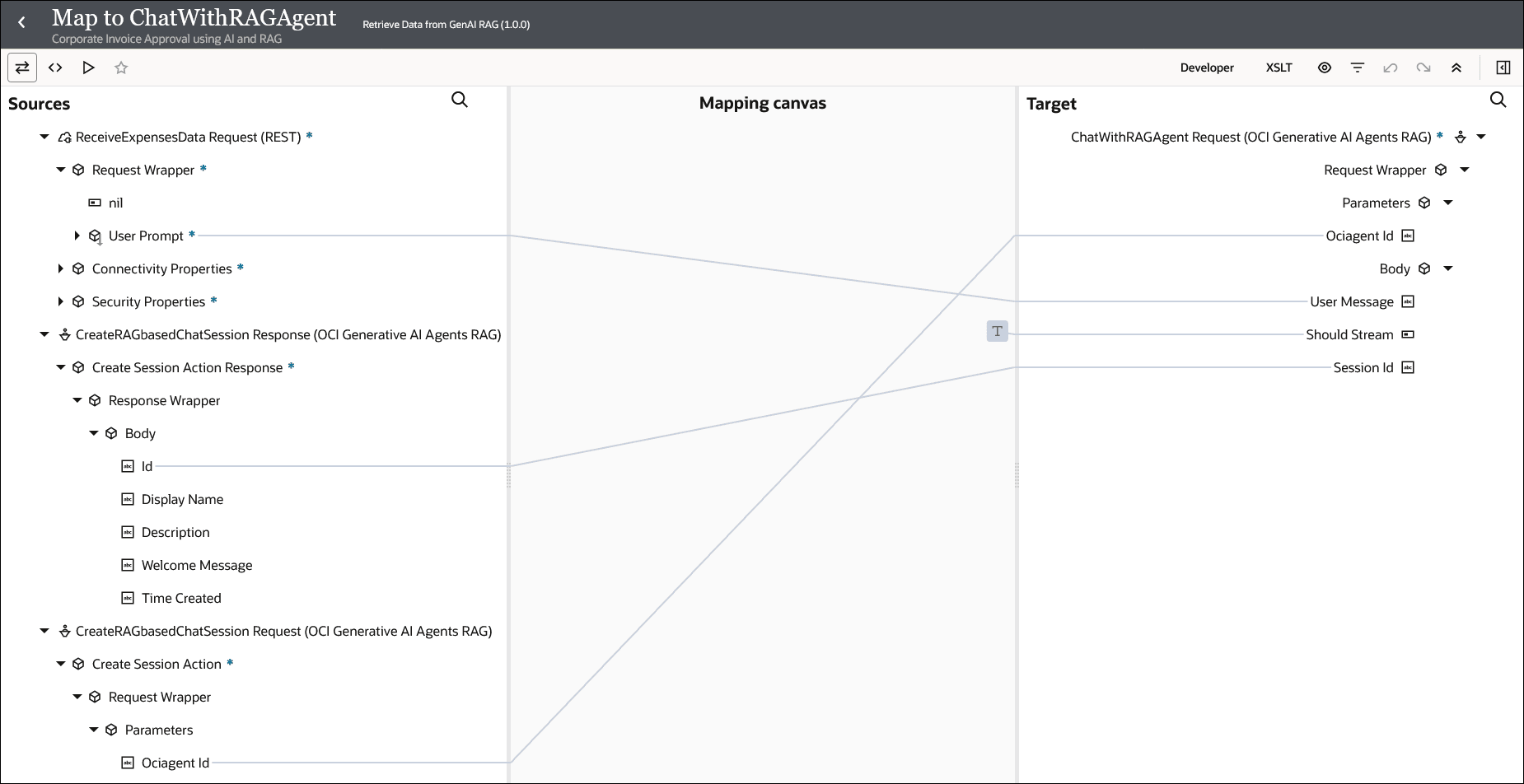This screenshot has width=1524, height=784.
Task: Select target Should Stream element
Action: coord(1349,334)
